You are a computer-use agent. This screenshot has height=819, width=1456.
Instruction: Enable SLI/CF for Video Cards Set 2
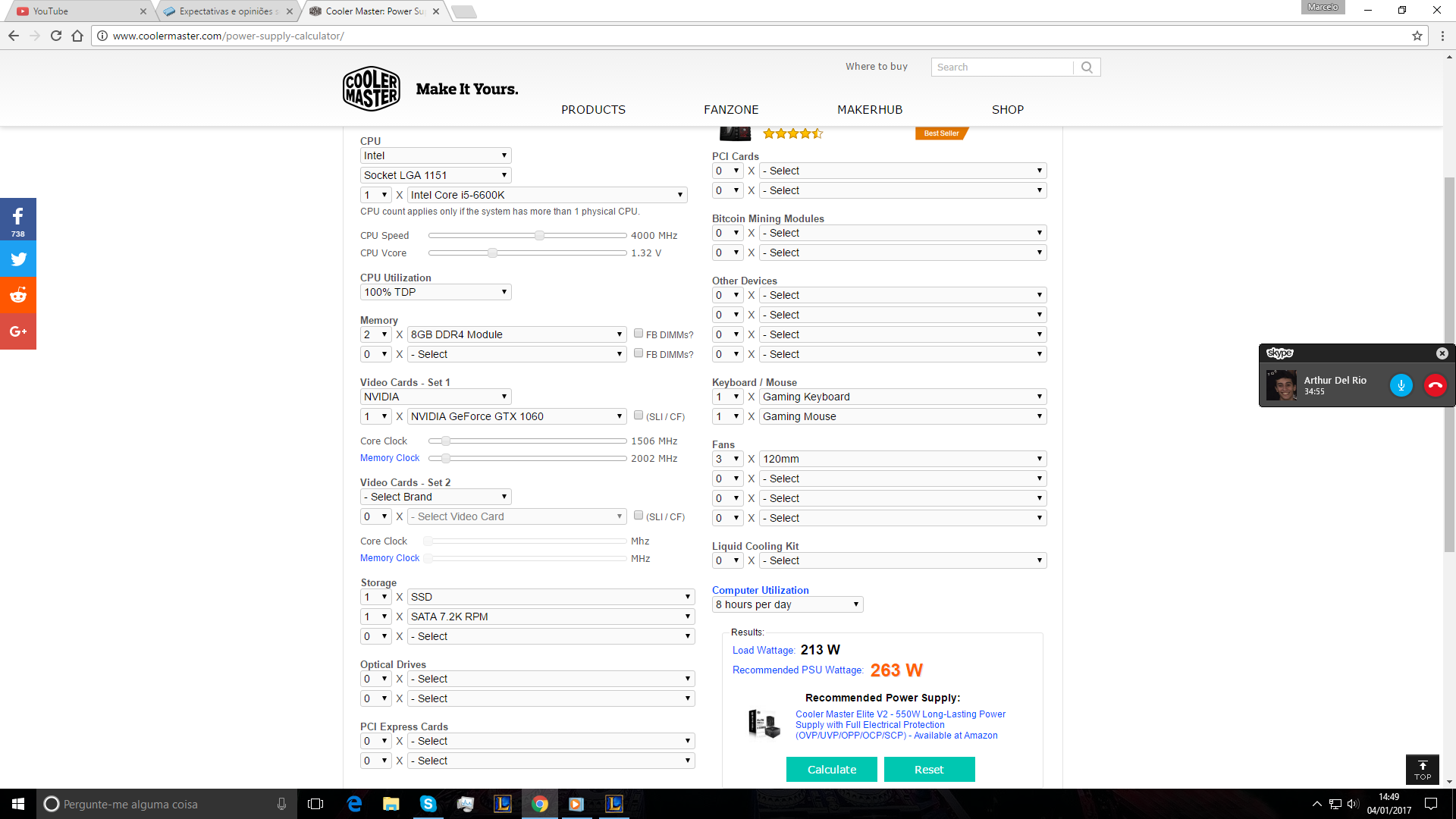pyautogui.click(x=639, y=515)
